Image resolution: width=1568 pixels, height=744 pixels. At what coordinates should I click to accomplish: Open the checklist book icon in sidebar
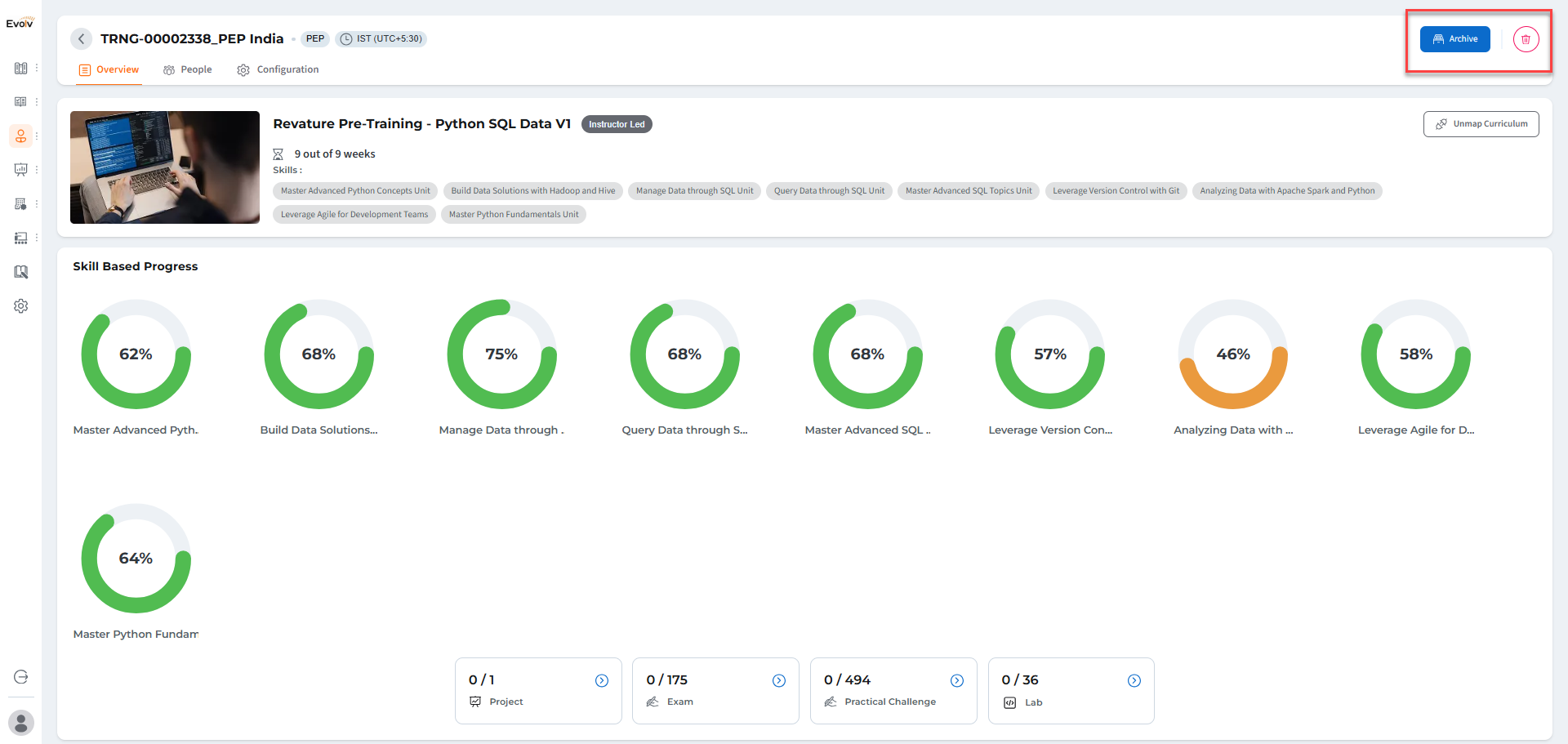(x=21, y=102)
